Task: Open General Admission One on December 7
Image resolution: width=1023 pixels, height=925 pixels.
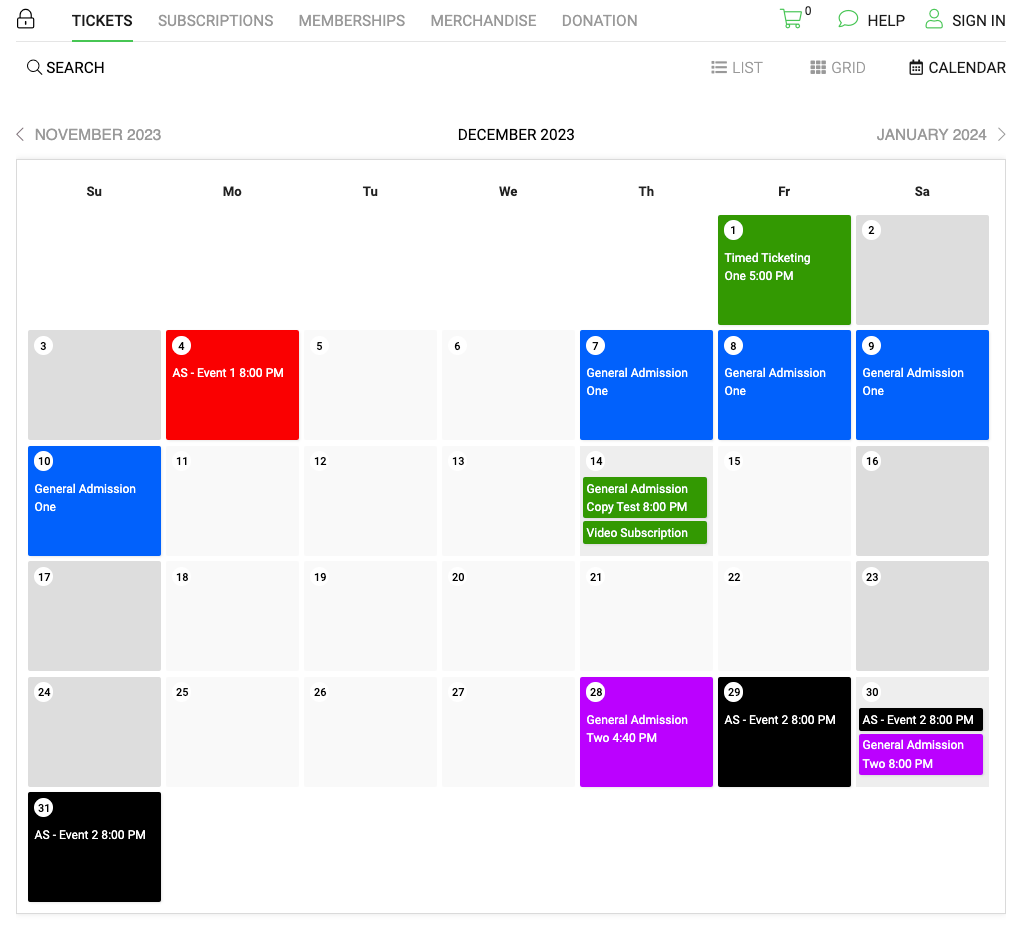Action: coord(646,385)
